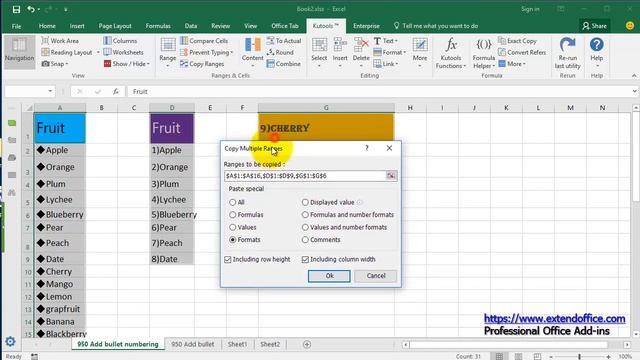Open Reading Layout tool

pos(67,52)
